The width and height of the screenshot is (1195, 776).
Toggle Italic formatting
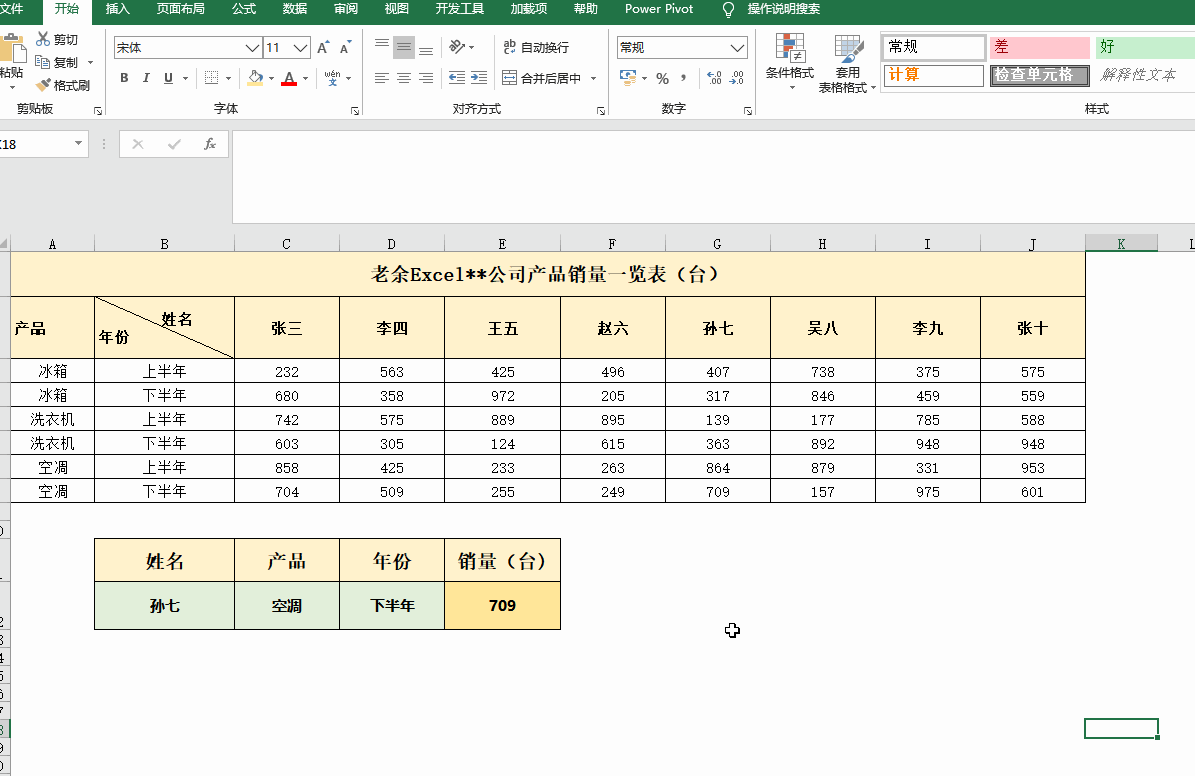point(146,78)
